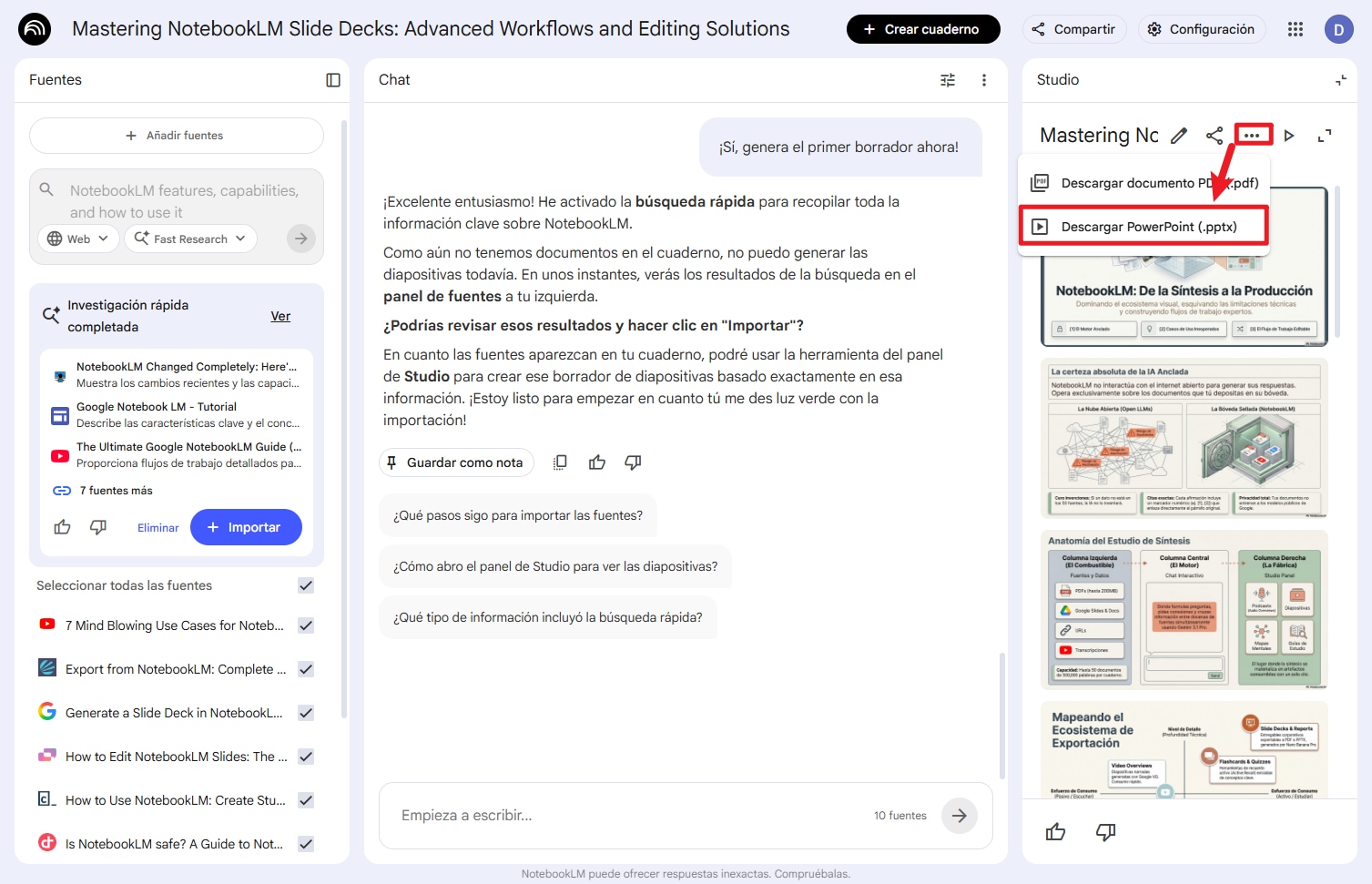Uncheck How to Use NotebookLM source checkbox
This screenshot has height=884, width=1372.
(x=306, y=800)
